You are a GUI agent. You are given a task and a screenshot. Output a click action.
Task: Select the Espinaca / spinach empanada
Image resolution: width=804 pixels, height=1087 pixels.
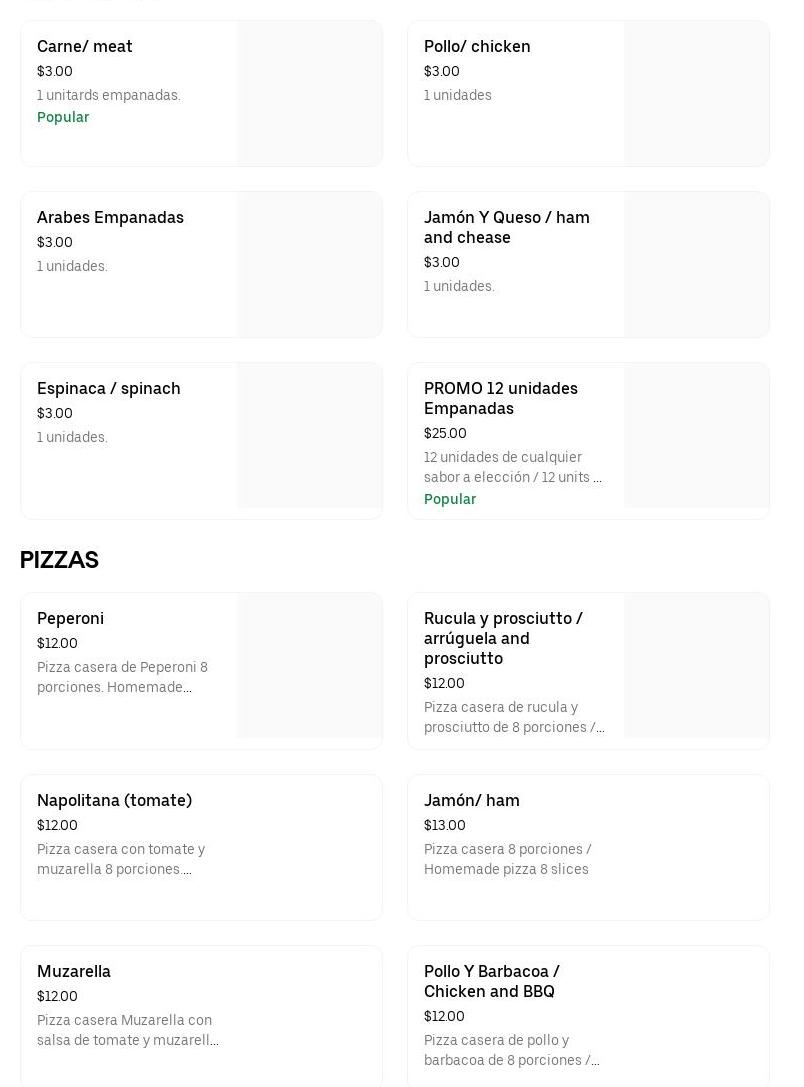click(x=109, y=389)
